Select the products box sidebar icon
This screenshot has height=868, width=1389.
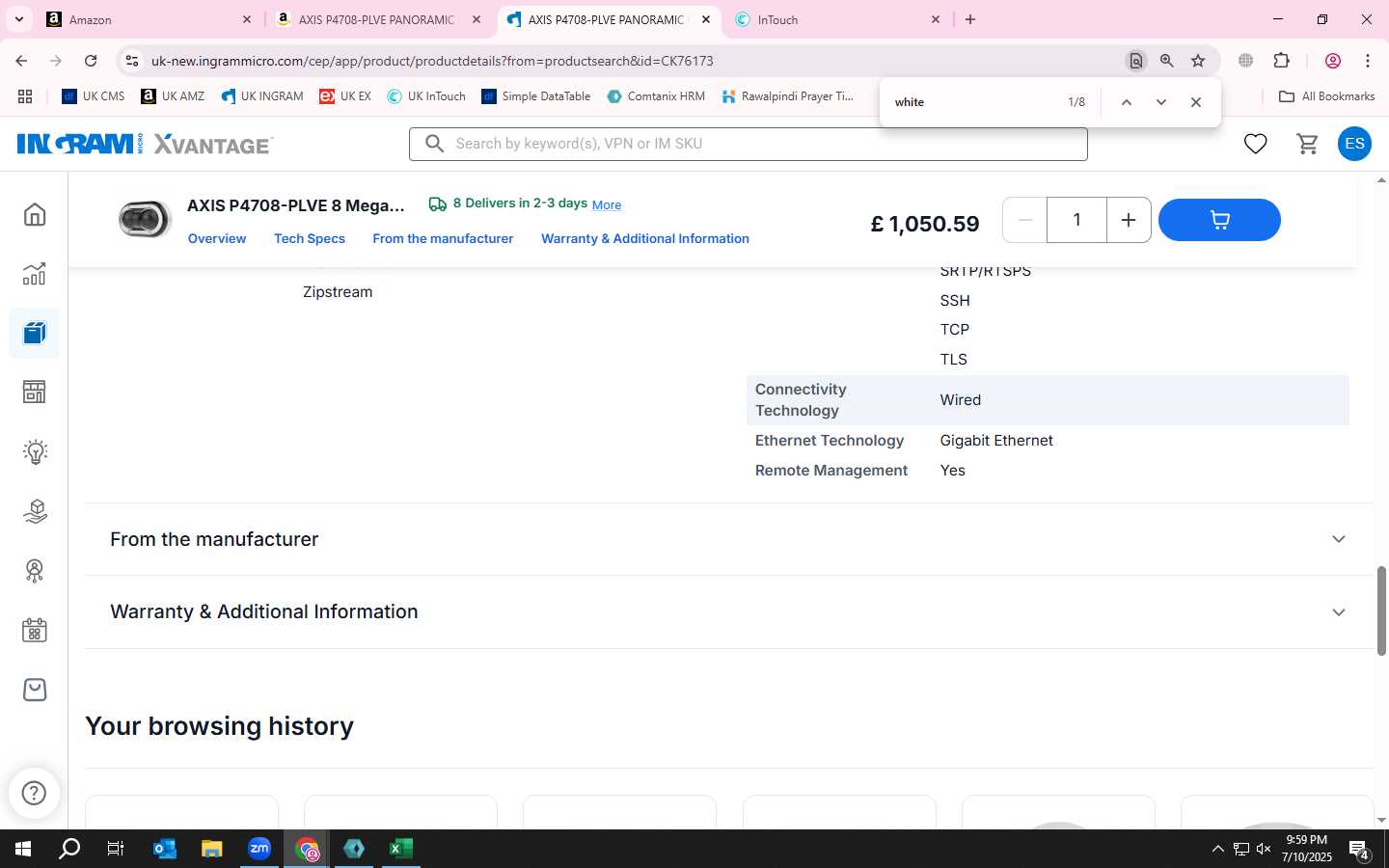(x=35, y=333)
